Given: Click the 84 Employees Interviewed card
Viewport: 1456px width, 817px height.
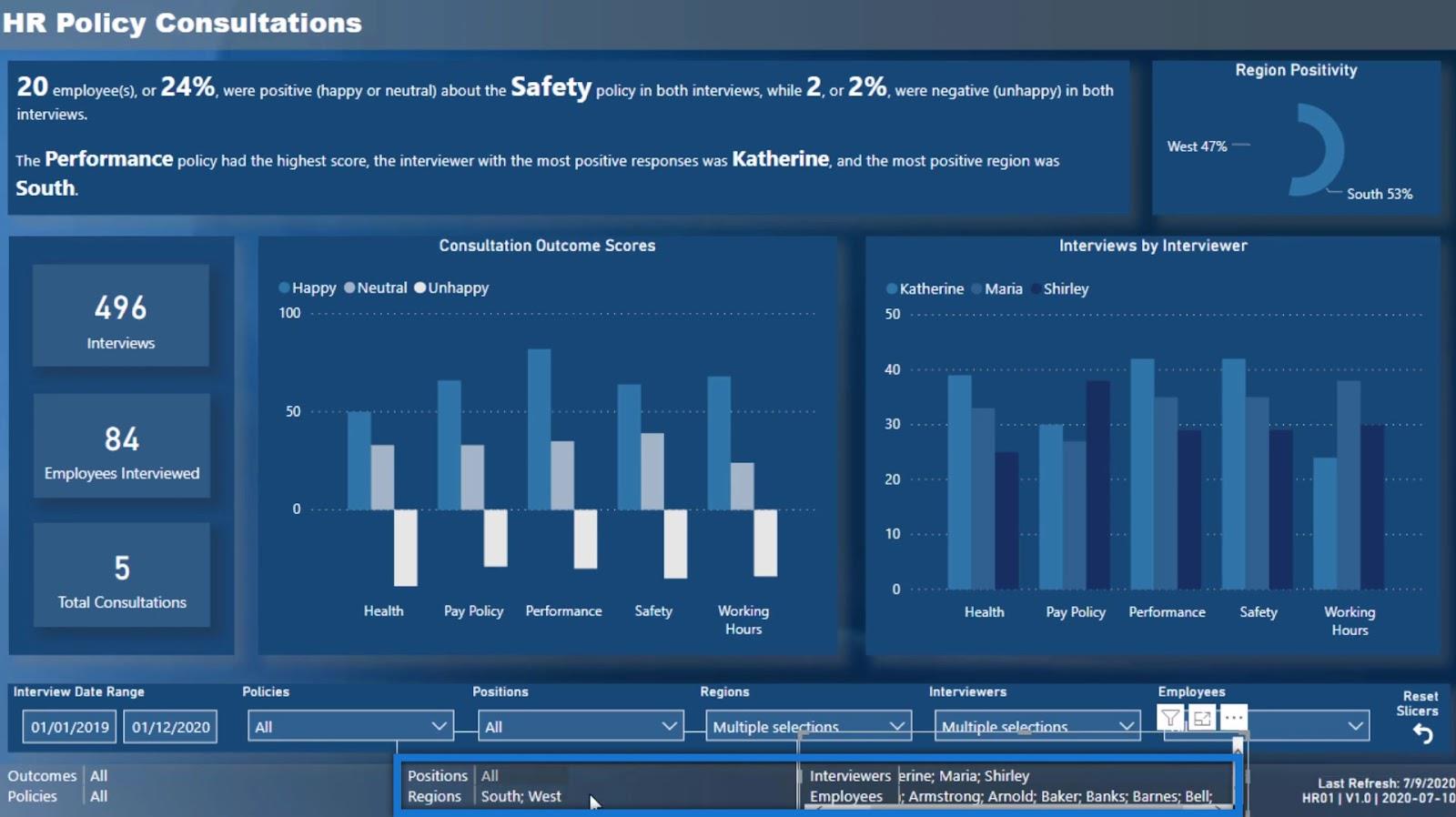Looking at the screenshot, I should (x=122, y=446).
